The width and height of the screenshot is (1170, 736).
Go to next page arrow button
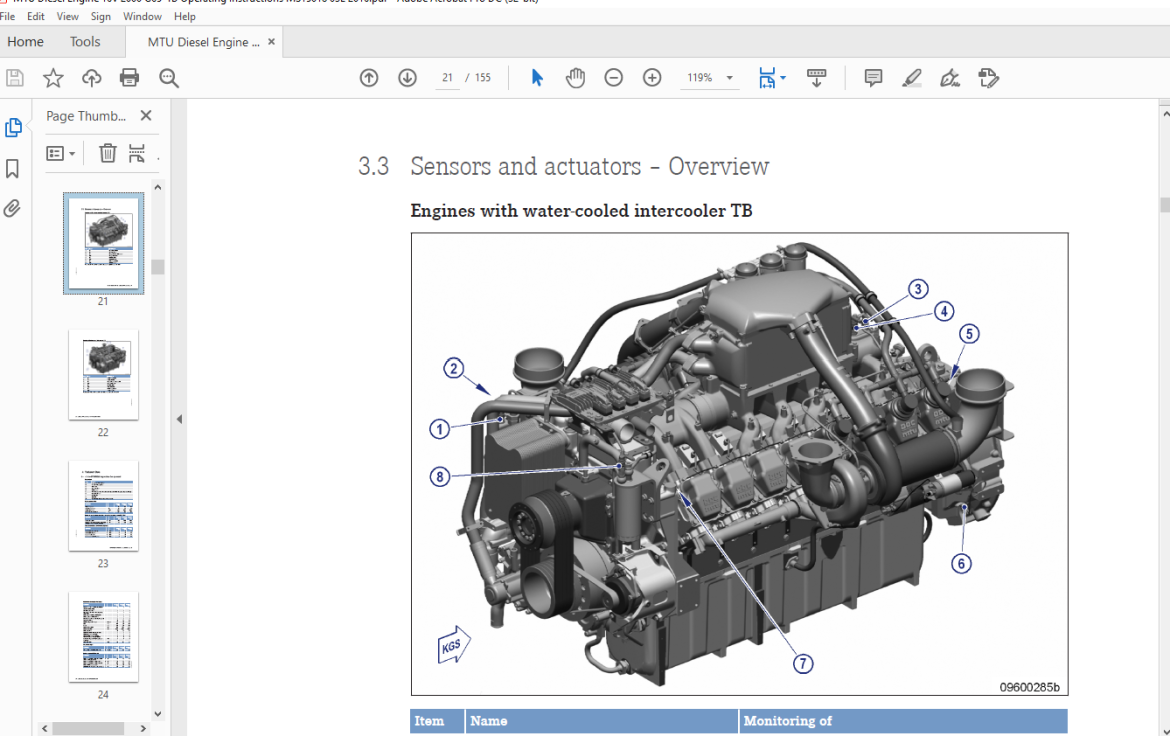(x=407, y=78)
